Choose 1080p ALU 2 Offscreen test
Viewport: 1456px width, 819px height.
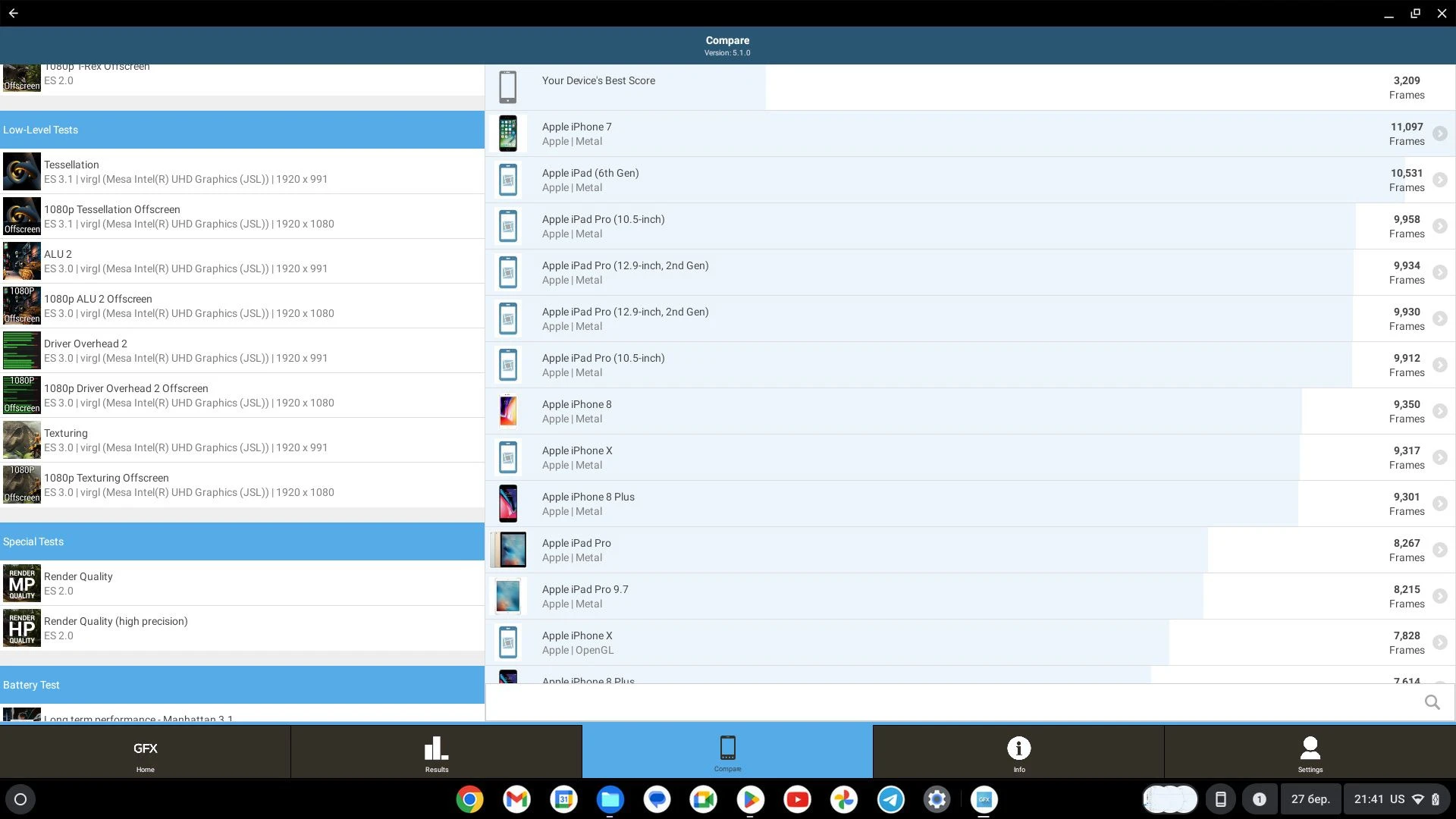(243, 306)
